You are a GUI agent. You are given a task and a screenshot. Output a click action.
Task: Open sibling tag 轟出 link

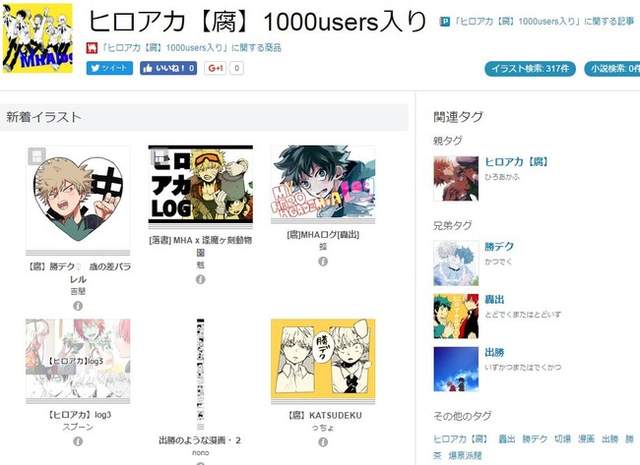(494, 299)
